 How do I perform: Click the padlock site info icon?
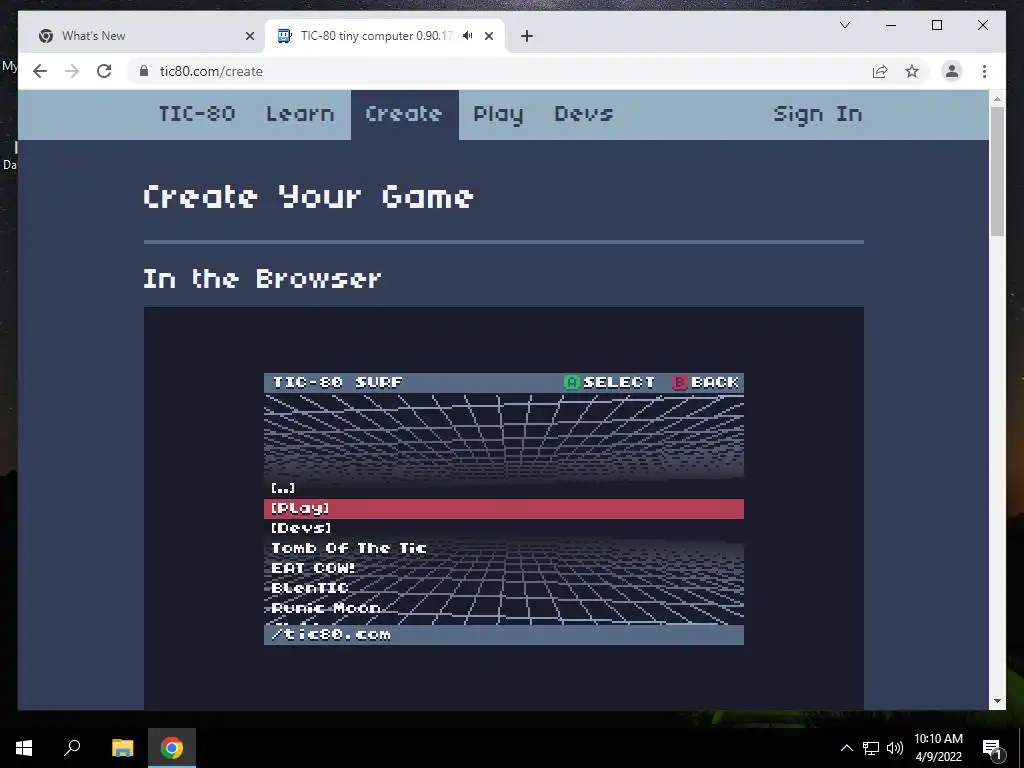(144, 71)
